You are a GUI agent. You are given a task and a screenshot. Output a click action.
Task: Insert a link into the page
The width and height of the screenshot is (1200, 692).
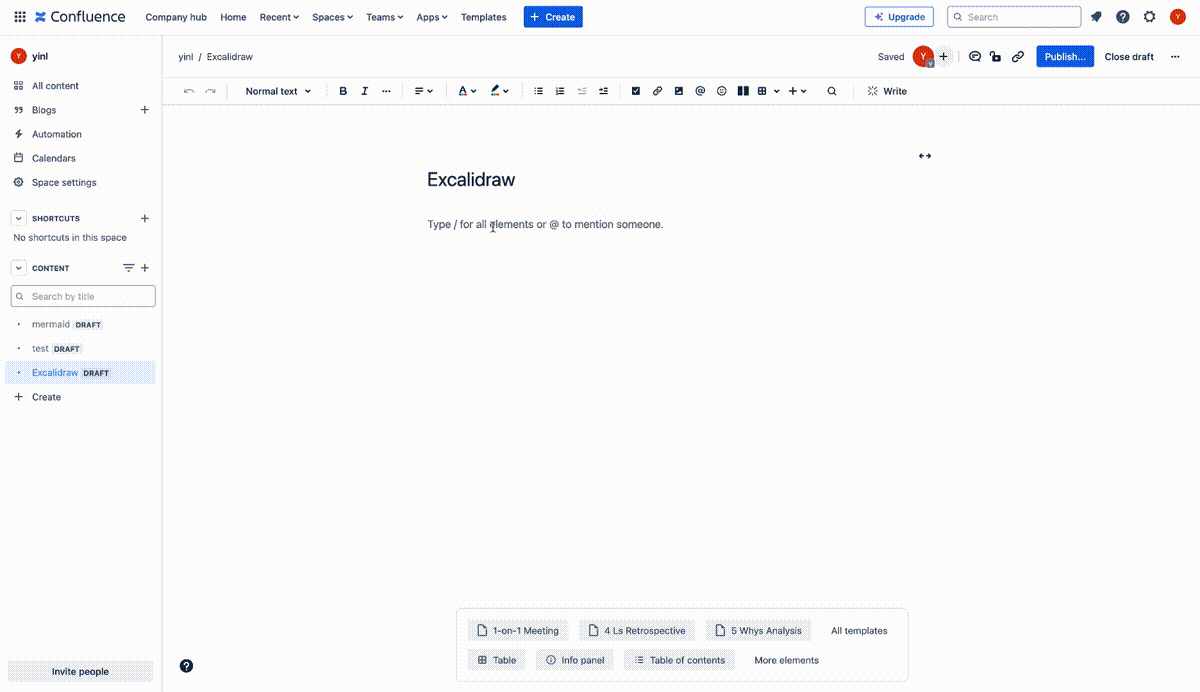click(x=657, y=91)
